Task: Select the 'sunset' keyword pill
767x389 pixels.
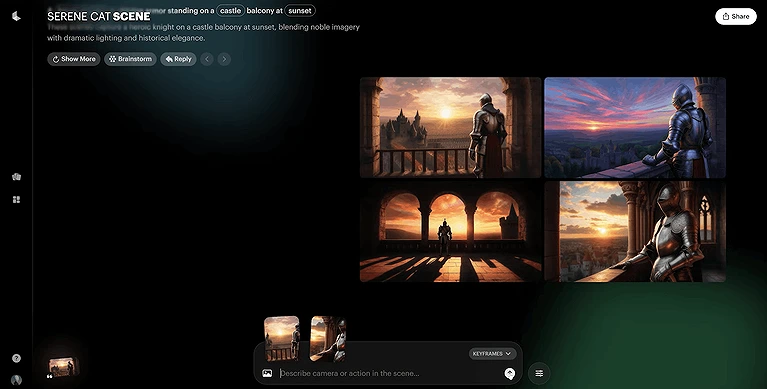Action: 300,10
